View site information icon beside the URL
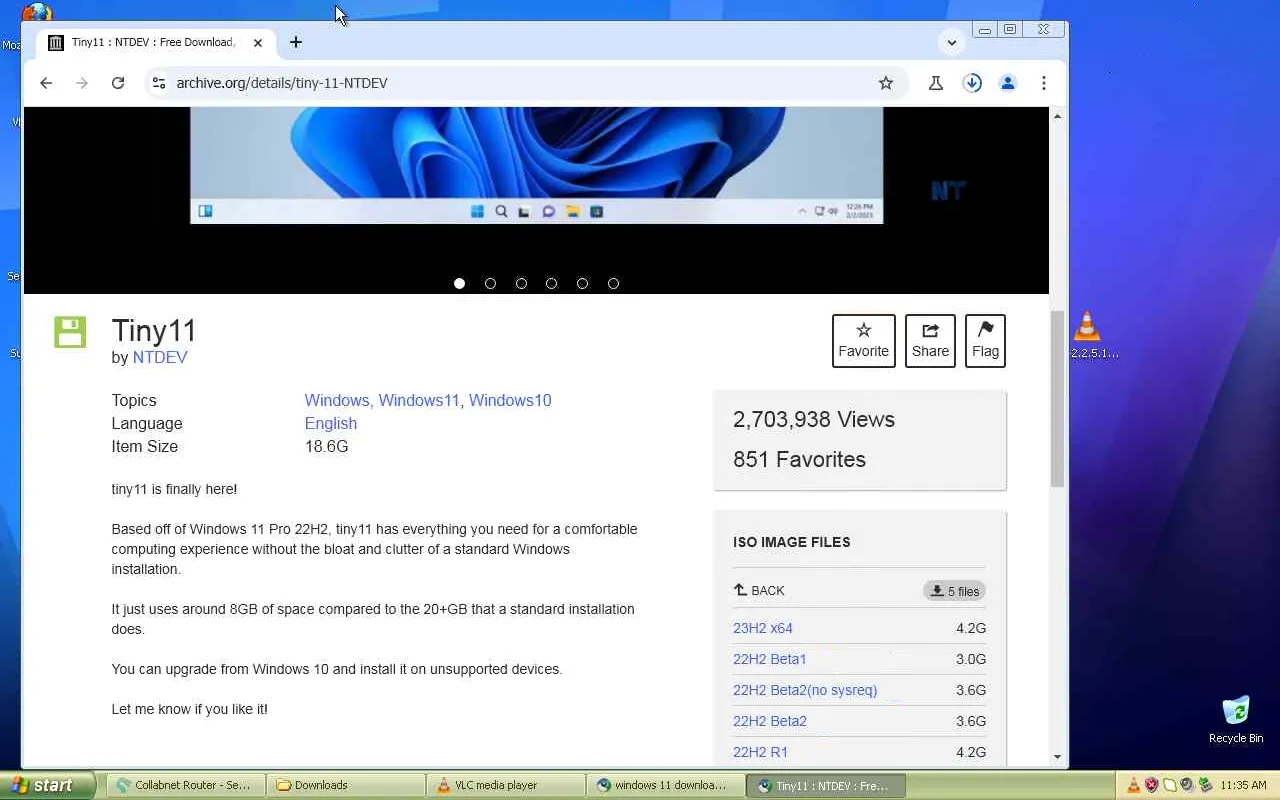This screenshot has height=800, width=1280. [158, 83]
